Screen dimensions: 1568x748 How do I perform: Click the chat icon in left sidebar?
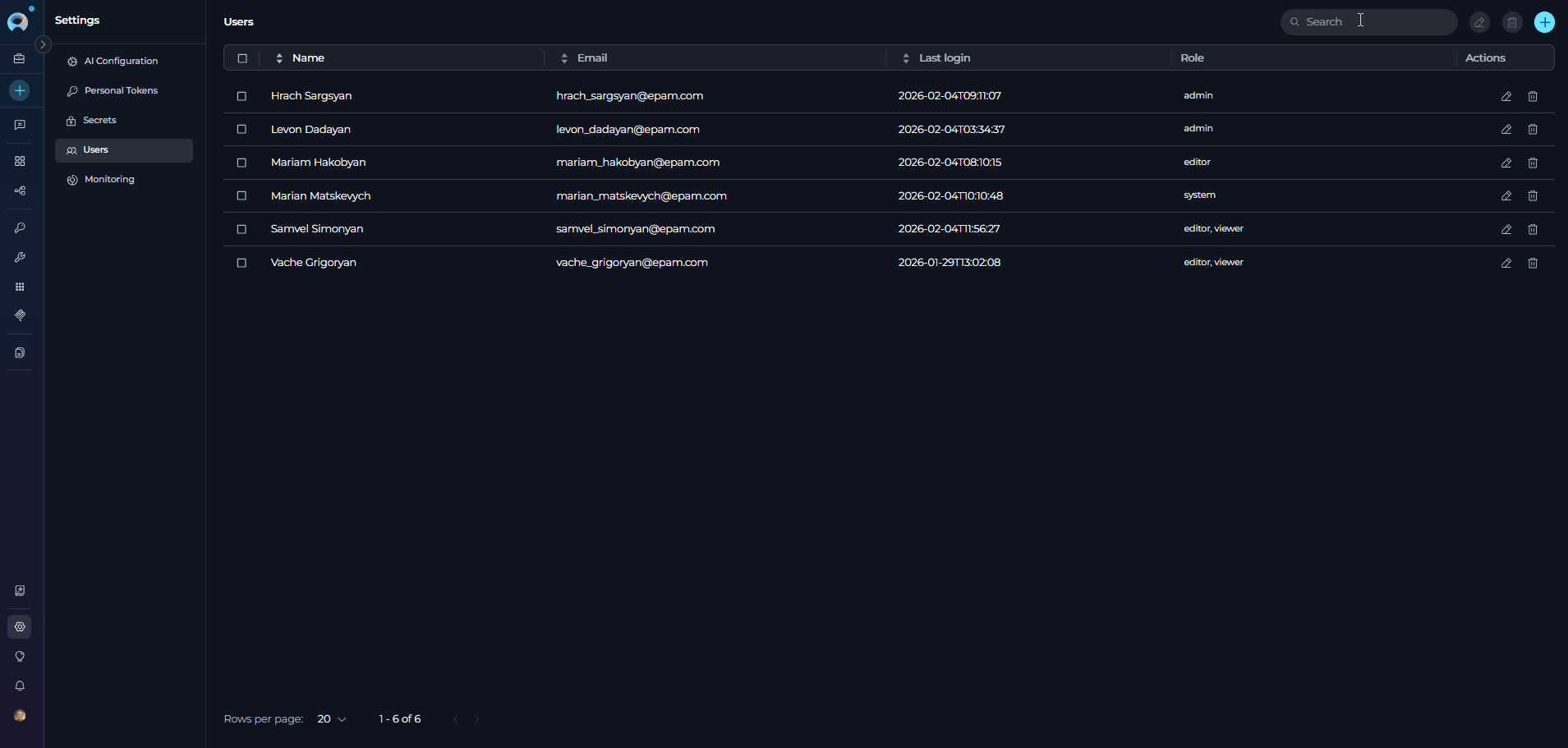point(20,125)
